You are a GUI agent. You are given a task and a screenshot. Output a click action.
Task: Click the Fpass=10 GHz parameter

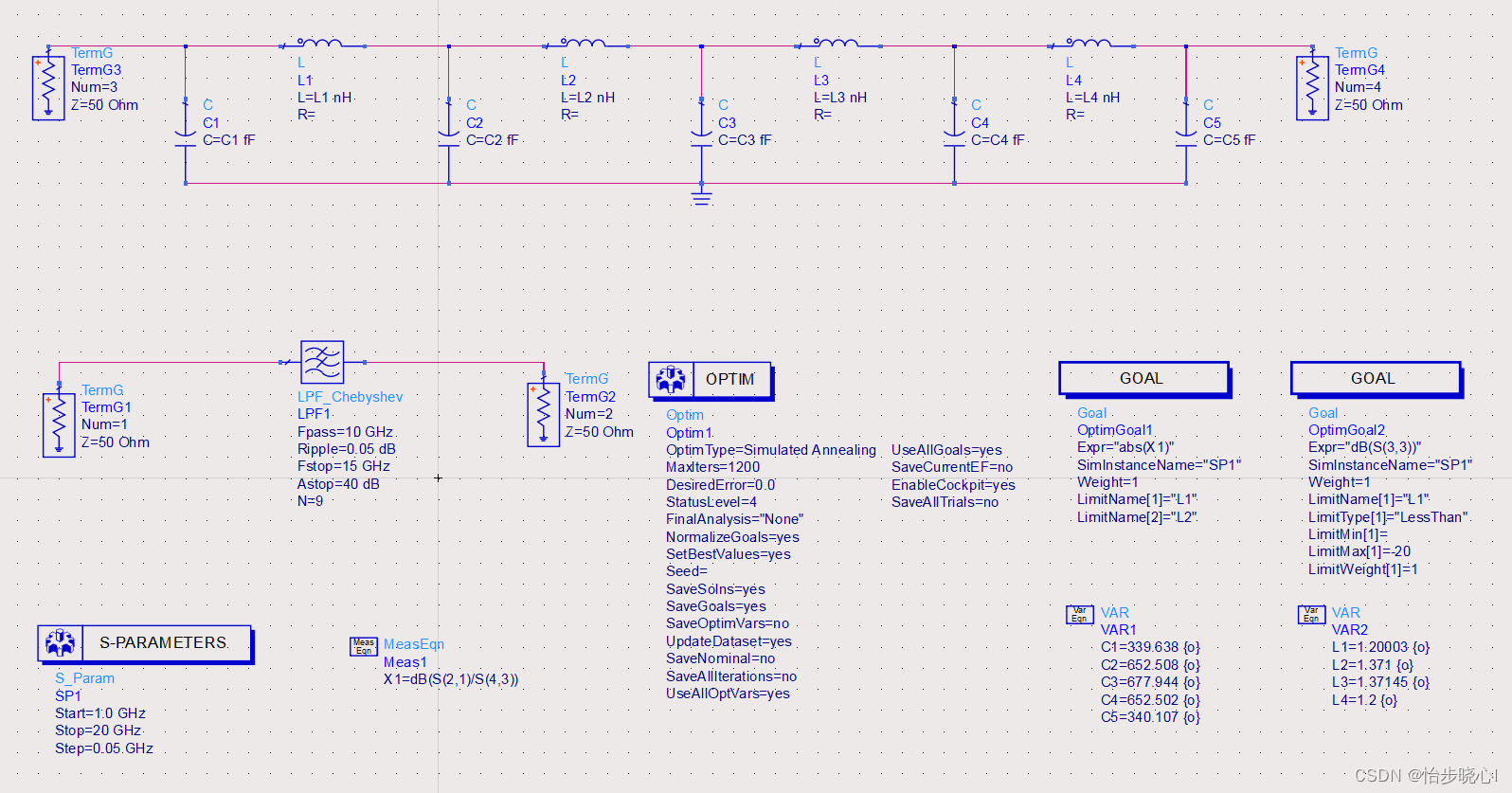point(346,432)
